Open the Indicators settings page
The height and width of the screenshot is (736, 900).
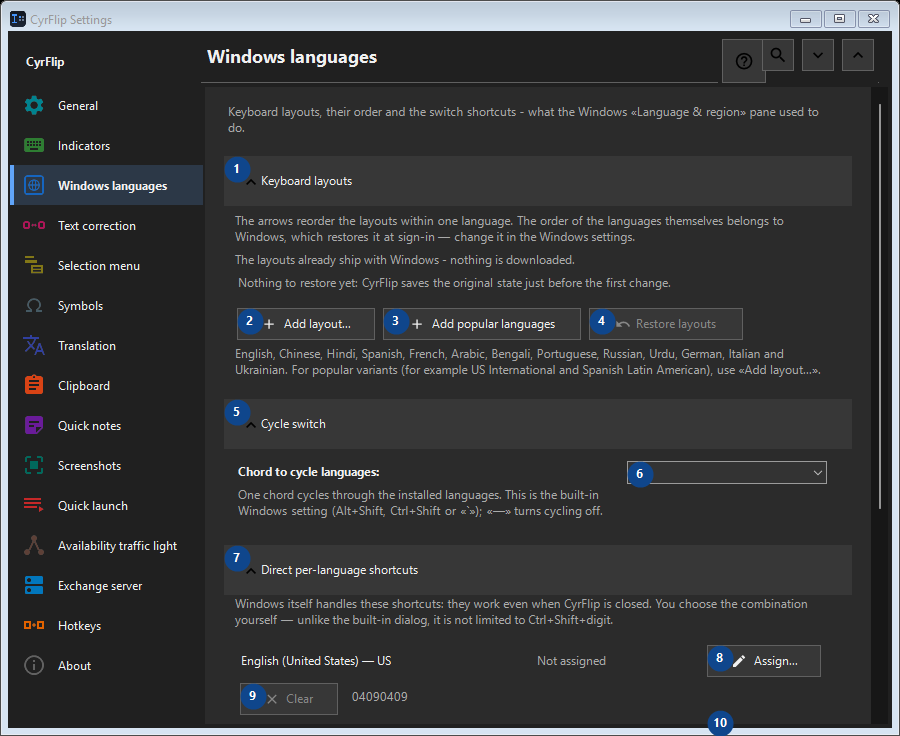pyautogui.click(x=107, y=145)
